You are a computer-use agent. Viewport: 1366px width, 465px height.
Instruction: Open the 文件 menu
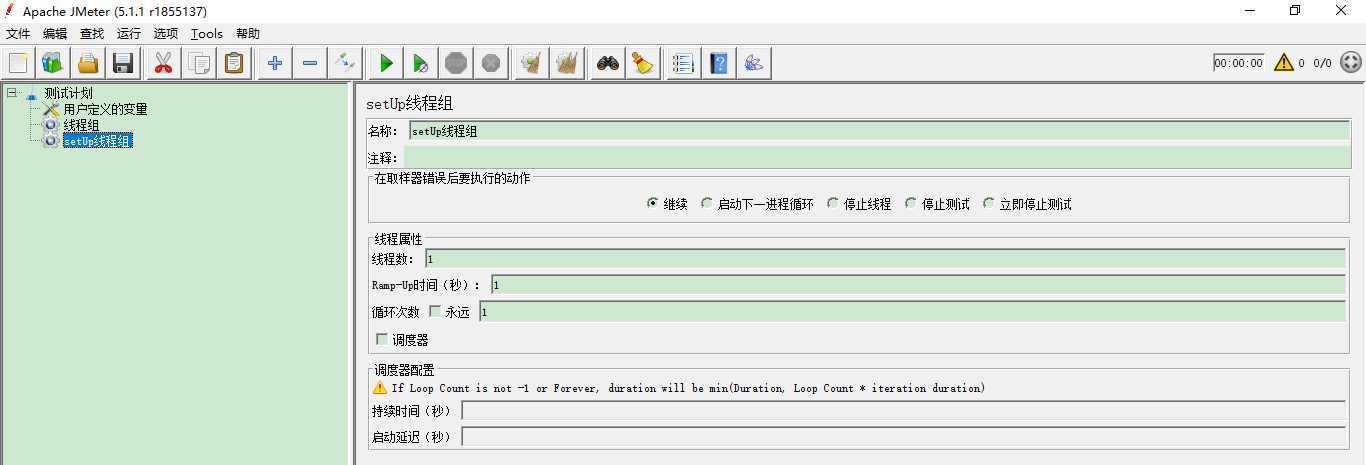18,34
